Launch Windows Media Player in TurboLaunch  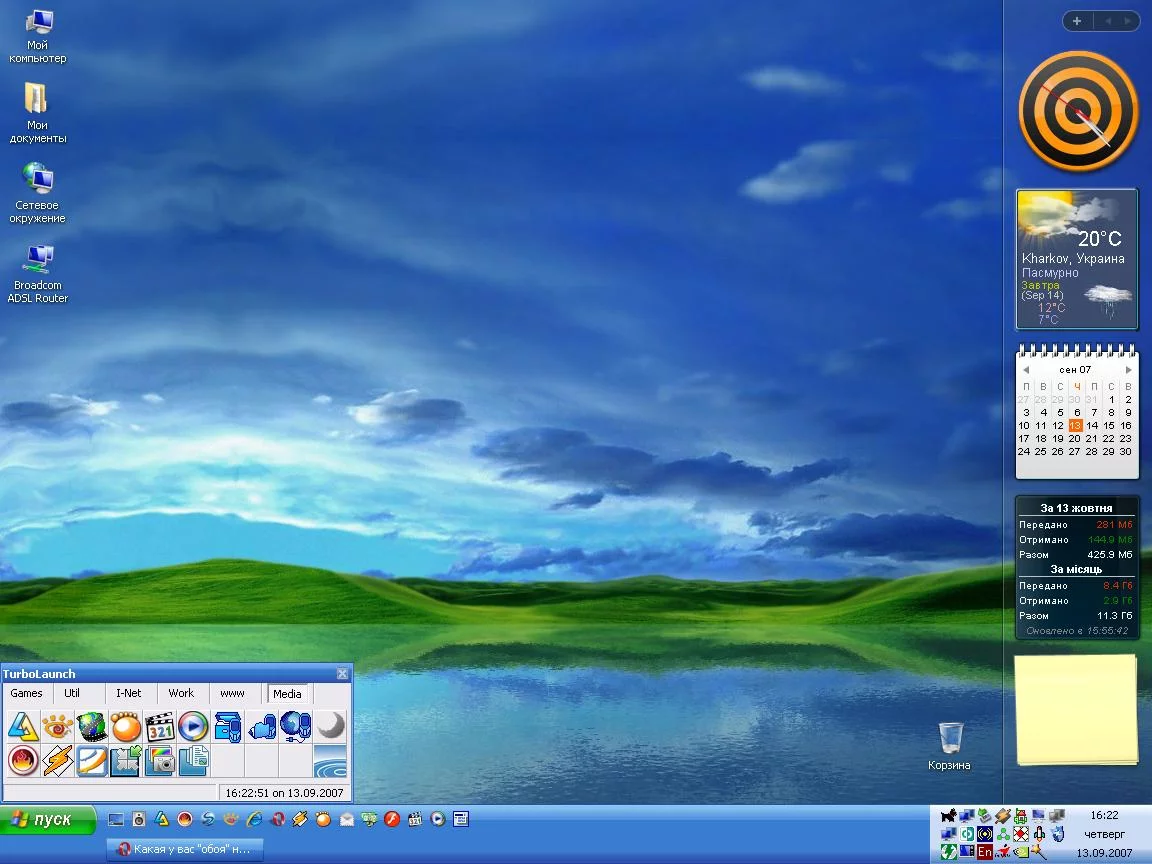coord(193,727)
